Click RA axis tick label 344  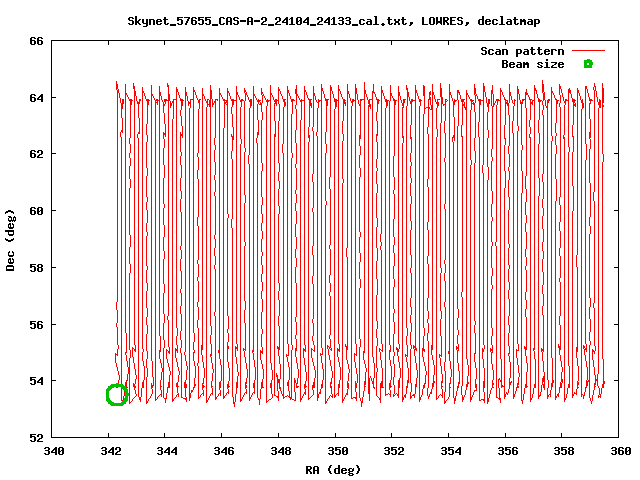point(167,451)
